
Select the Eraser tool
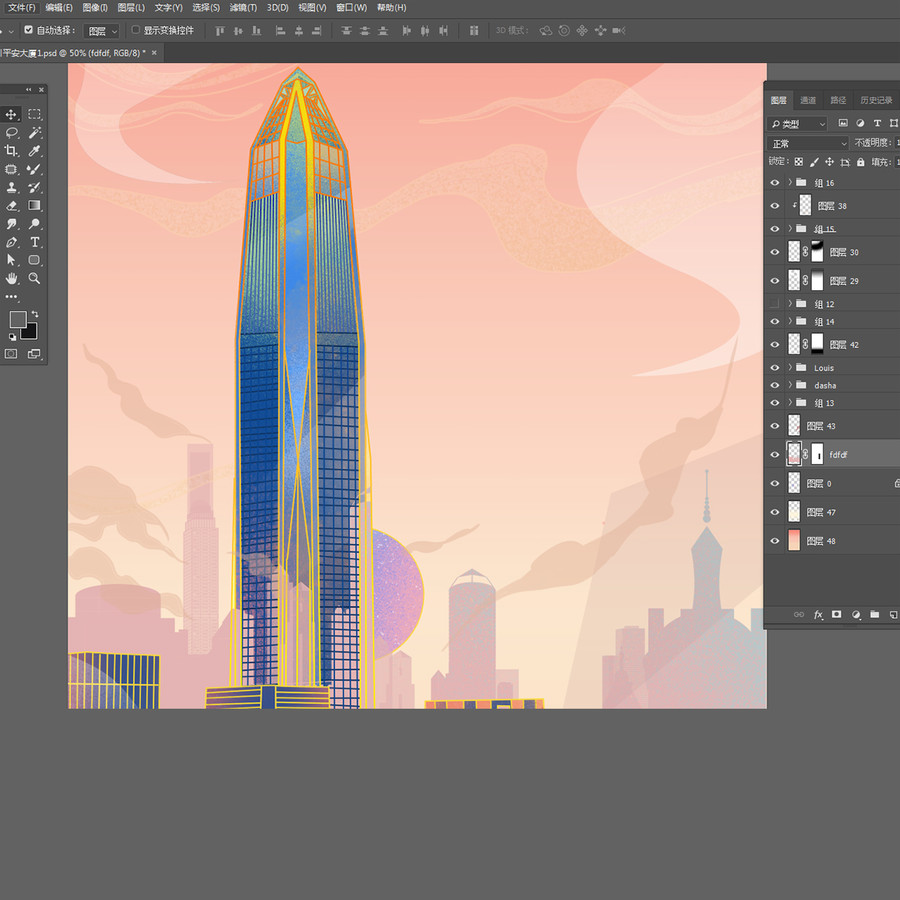11,205
